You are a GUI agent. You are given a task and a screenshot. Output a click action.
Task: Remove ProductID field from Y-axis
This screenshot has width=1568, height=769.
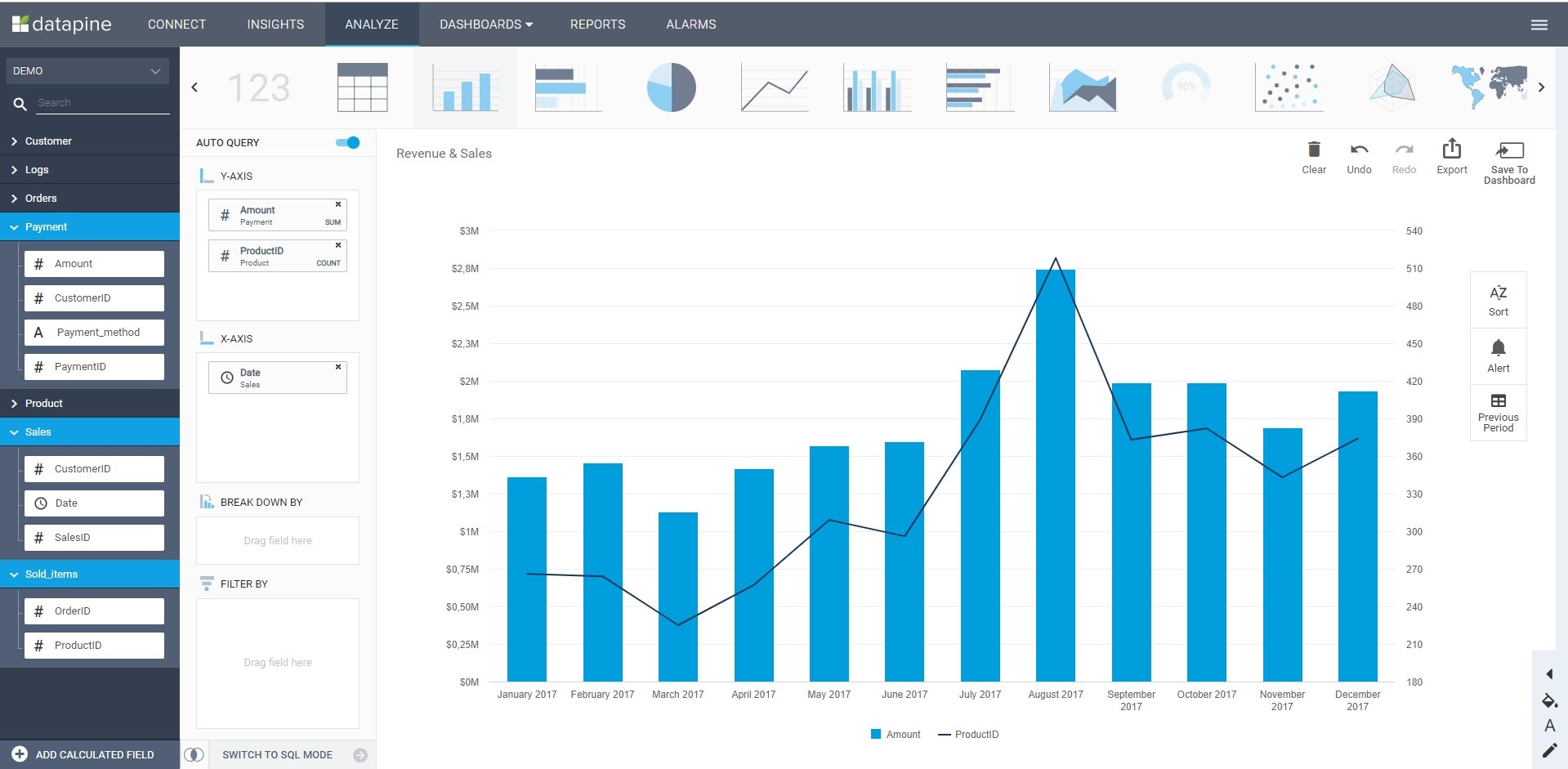click(x=338, y=245)
